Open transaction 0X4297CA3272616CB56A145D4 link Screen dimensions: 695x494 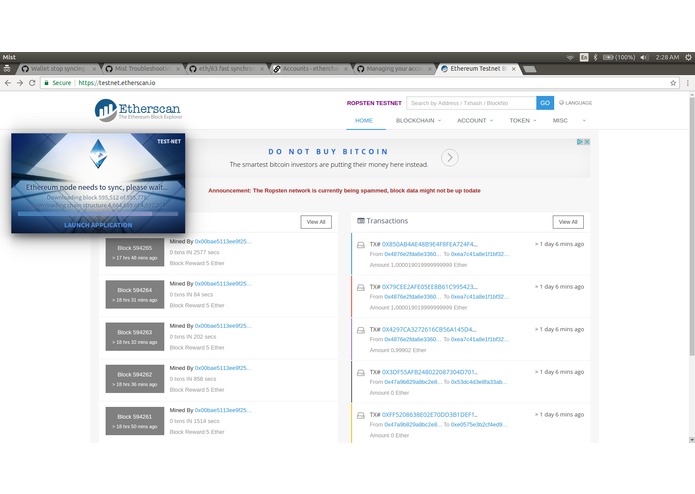429,329
